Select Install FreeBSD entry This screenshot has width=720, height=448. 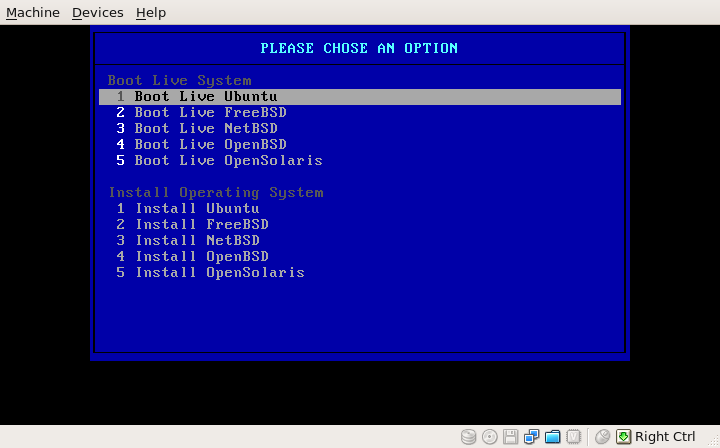click(x=201, y=225)
